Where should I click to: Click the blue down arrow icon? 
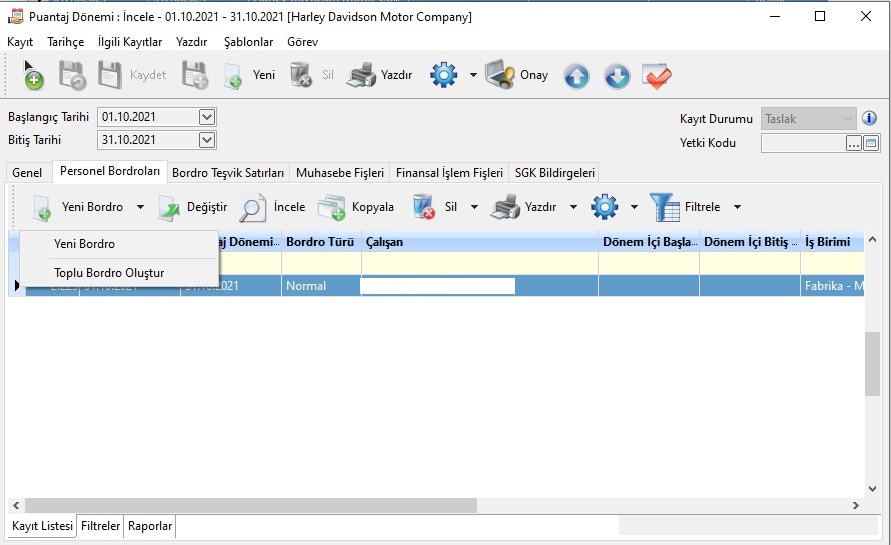(x=617, y=76)
